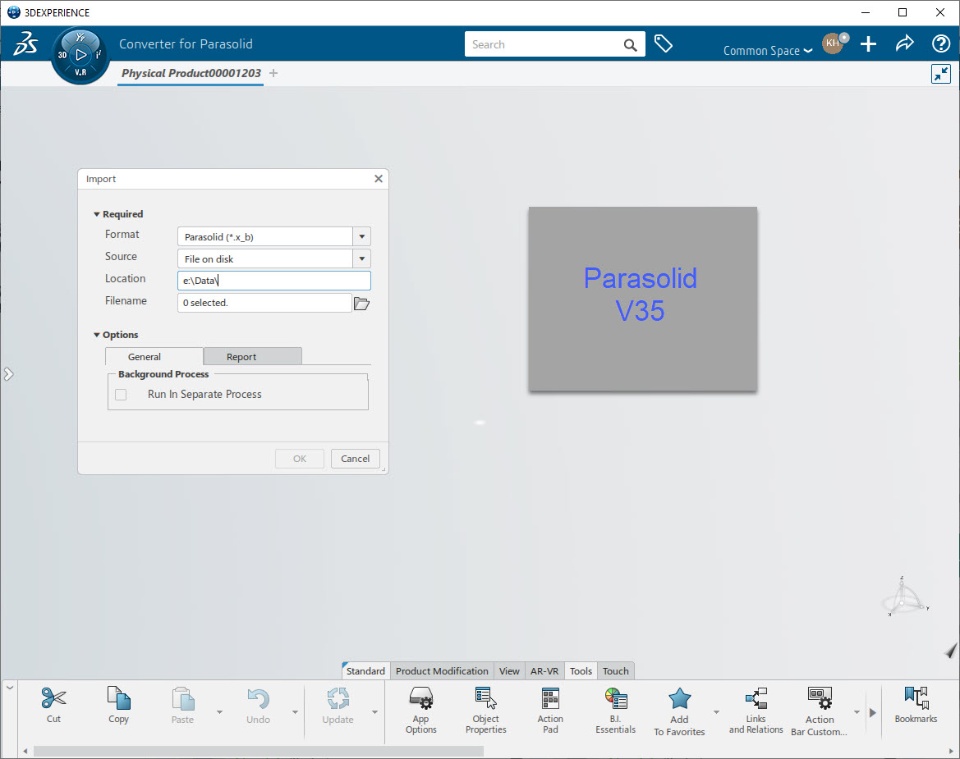This screenshot has width=960, height=759.
Task: Open the AR-VR toolbar tab
Action: [544, 671]
